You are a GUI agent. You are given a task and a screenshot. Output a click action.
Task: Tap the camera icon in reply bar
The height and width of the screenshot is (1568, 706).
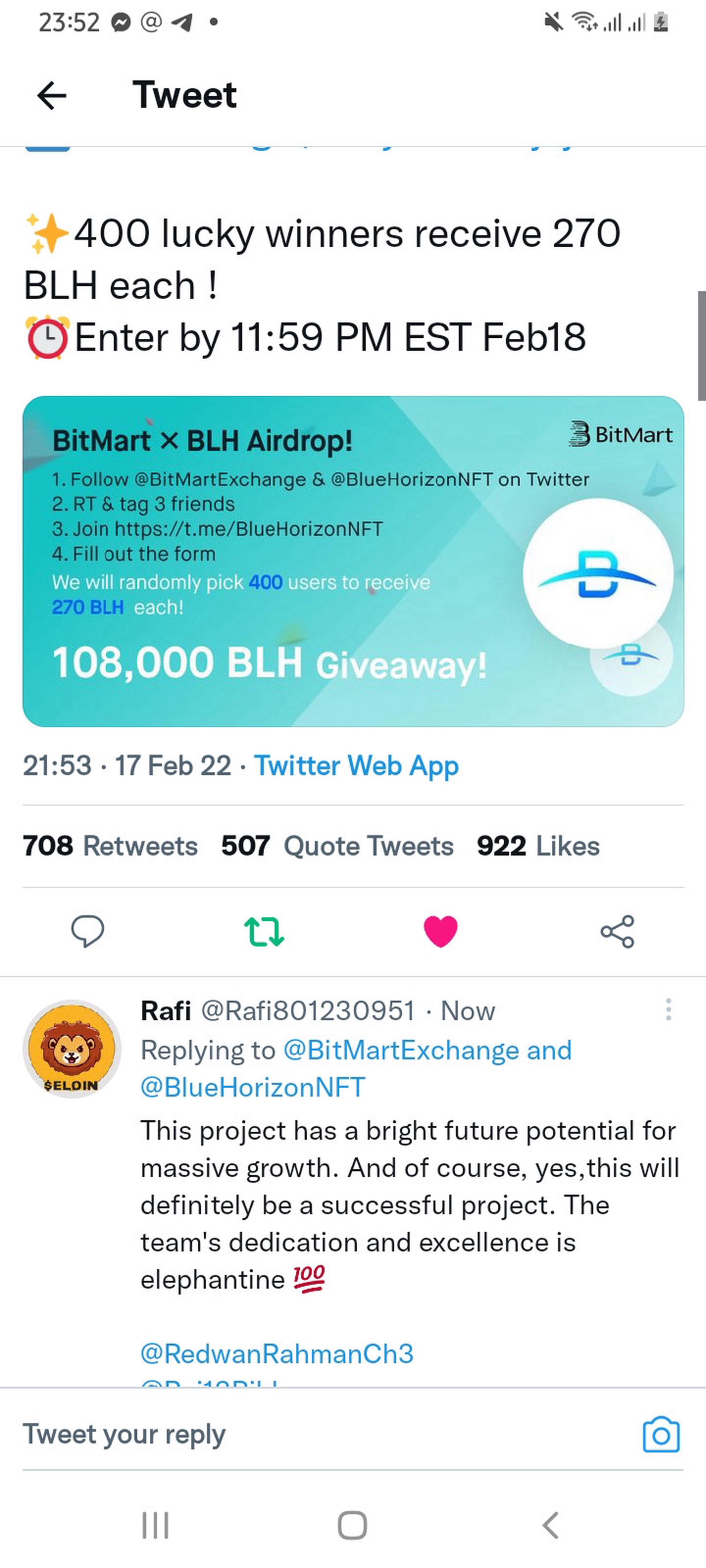[661, 1435]
